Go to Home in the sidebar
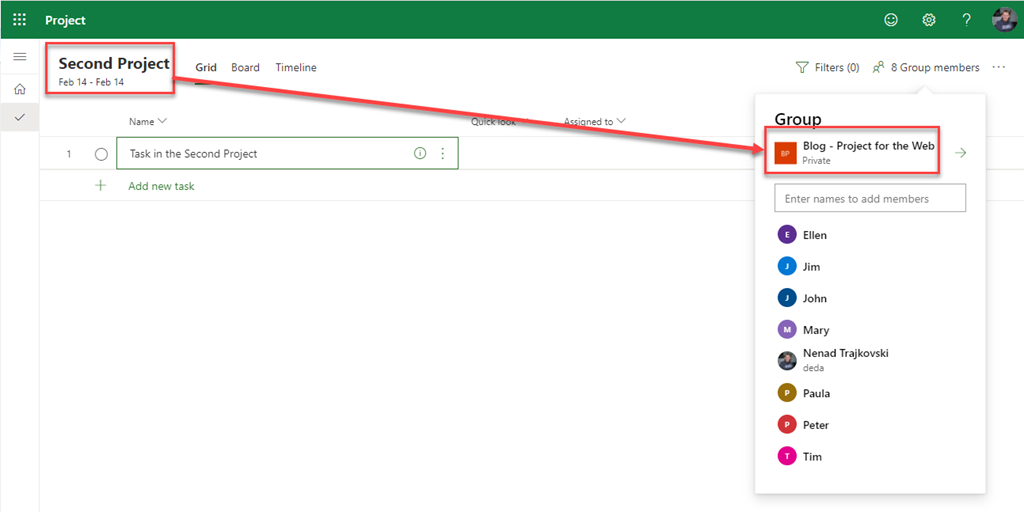Viewport: 1024px width, 512px height. pyautogui.click(x=19, y=89)
